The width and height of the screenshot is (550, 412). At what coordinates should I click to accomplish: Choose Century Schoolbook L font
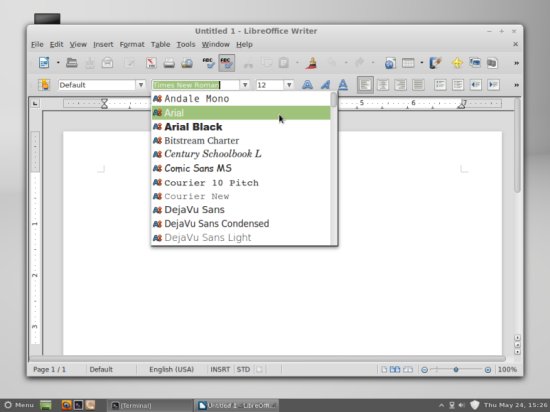pos(241,154)
